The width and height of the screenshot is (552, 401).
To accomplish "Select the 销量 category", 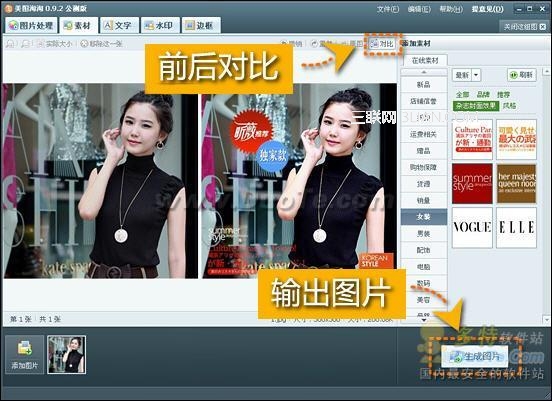I will pos(424,200).
